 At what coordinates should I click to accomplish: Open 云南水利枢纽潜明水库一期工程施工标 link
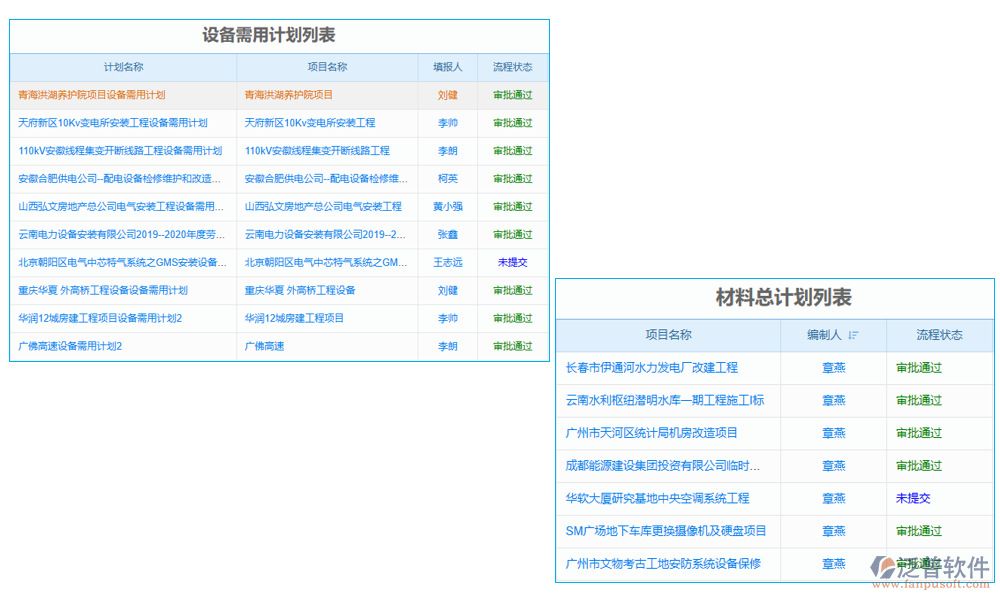[667, 400]
